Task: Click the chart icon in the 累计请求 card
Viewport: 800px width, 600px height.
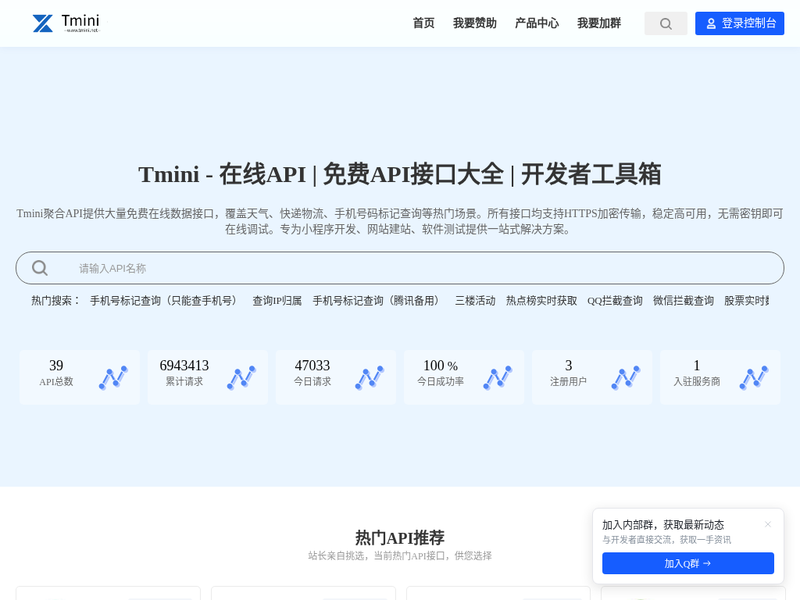Action: (241, 377)
